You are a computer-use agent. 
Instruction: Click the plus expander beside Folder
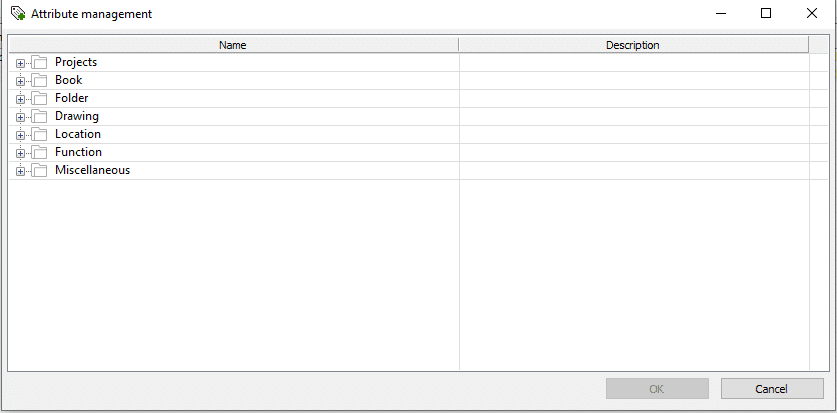tap(21, 99)
